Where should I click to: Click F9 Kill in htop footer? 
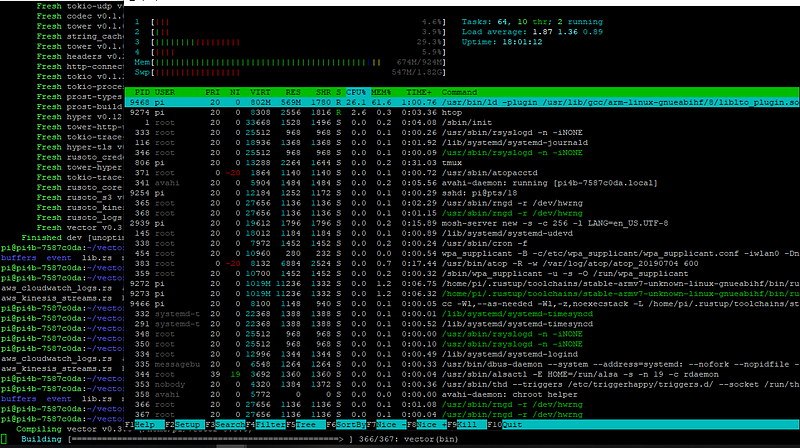pyautogui.click(x=467, y=425)
